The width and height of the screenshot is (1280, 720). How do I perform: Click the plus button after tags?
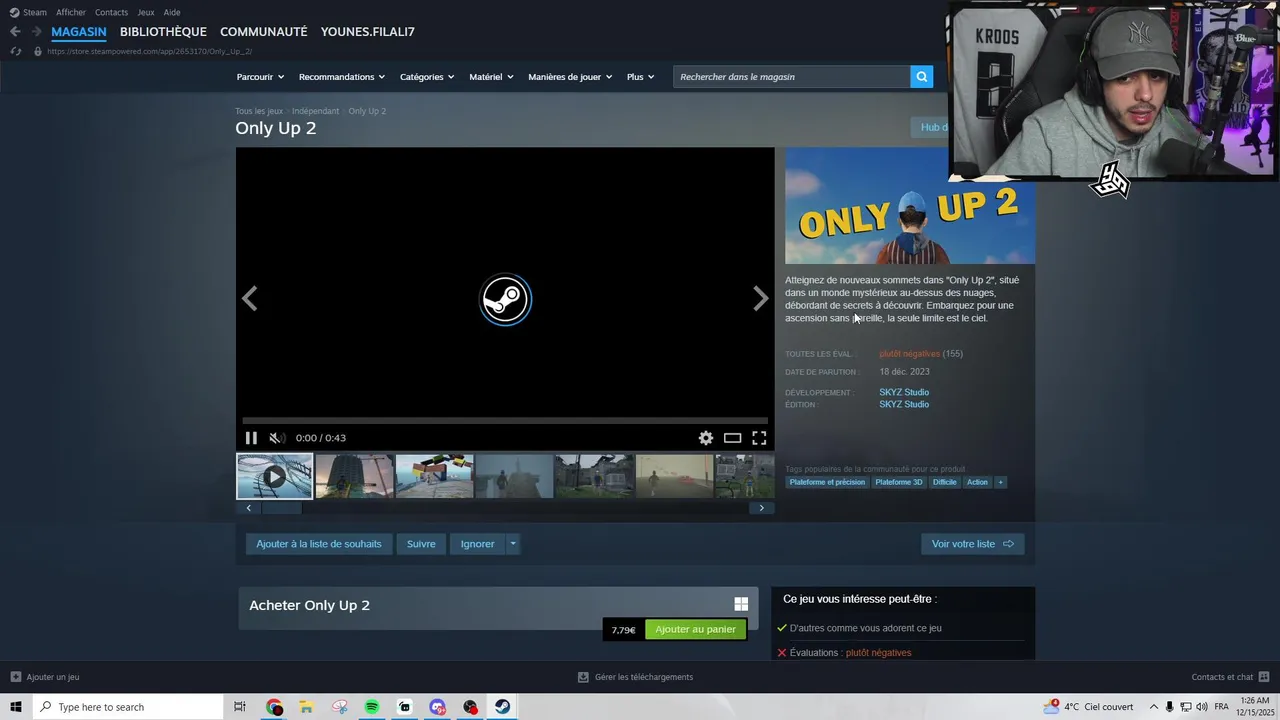(x=1000, y=482)
